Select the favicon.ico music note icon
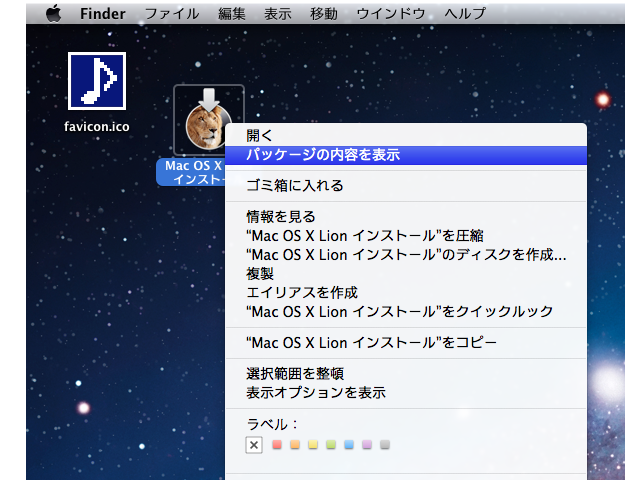This screenshot has height=480, width=632. [x=97, y=81]
